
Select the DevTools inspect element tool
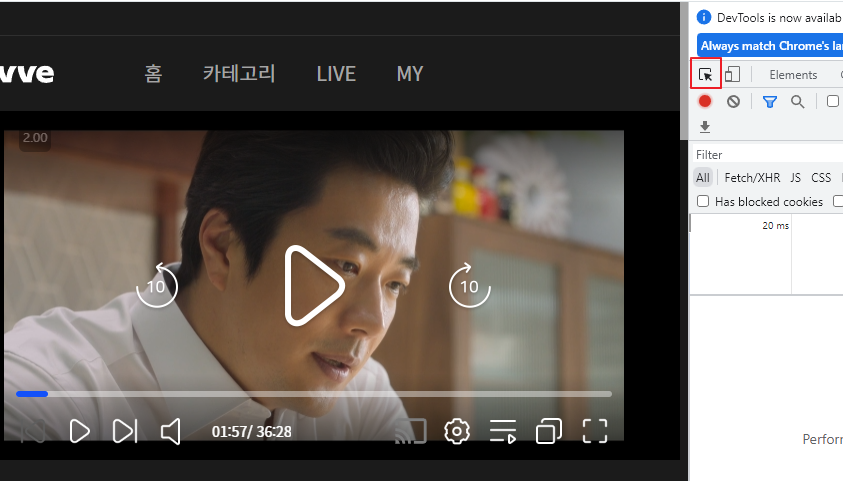tap(705, 74)
